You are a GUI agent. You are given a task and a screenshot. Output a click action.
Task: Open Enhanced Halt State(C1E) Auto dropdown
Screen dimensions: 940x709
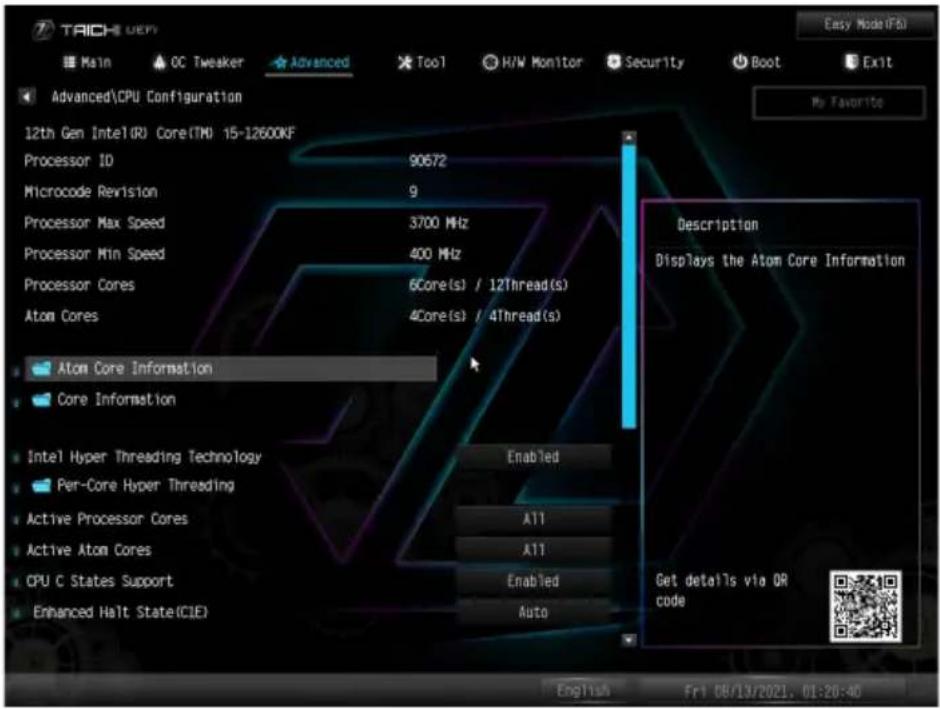533,612
